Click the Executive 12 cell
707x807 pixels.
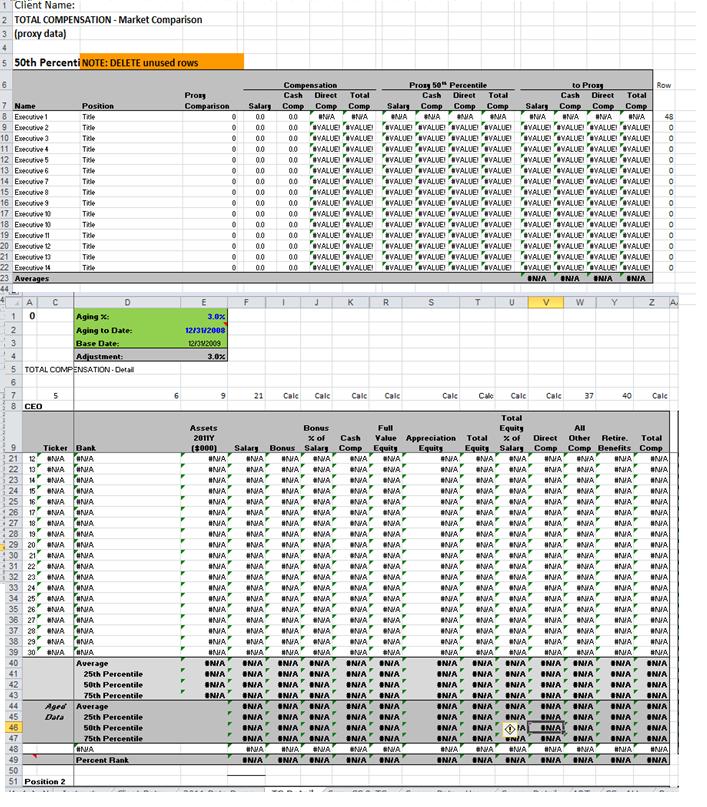32,247
